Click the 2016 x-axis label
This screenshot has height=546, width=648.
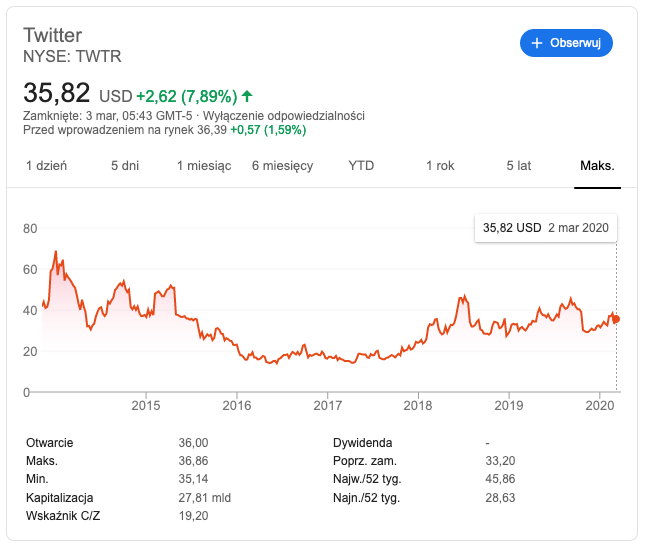(237, 405)
